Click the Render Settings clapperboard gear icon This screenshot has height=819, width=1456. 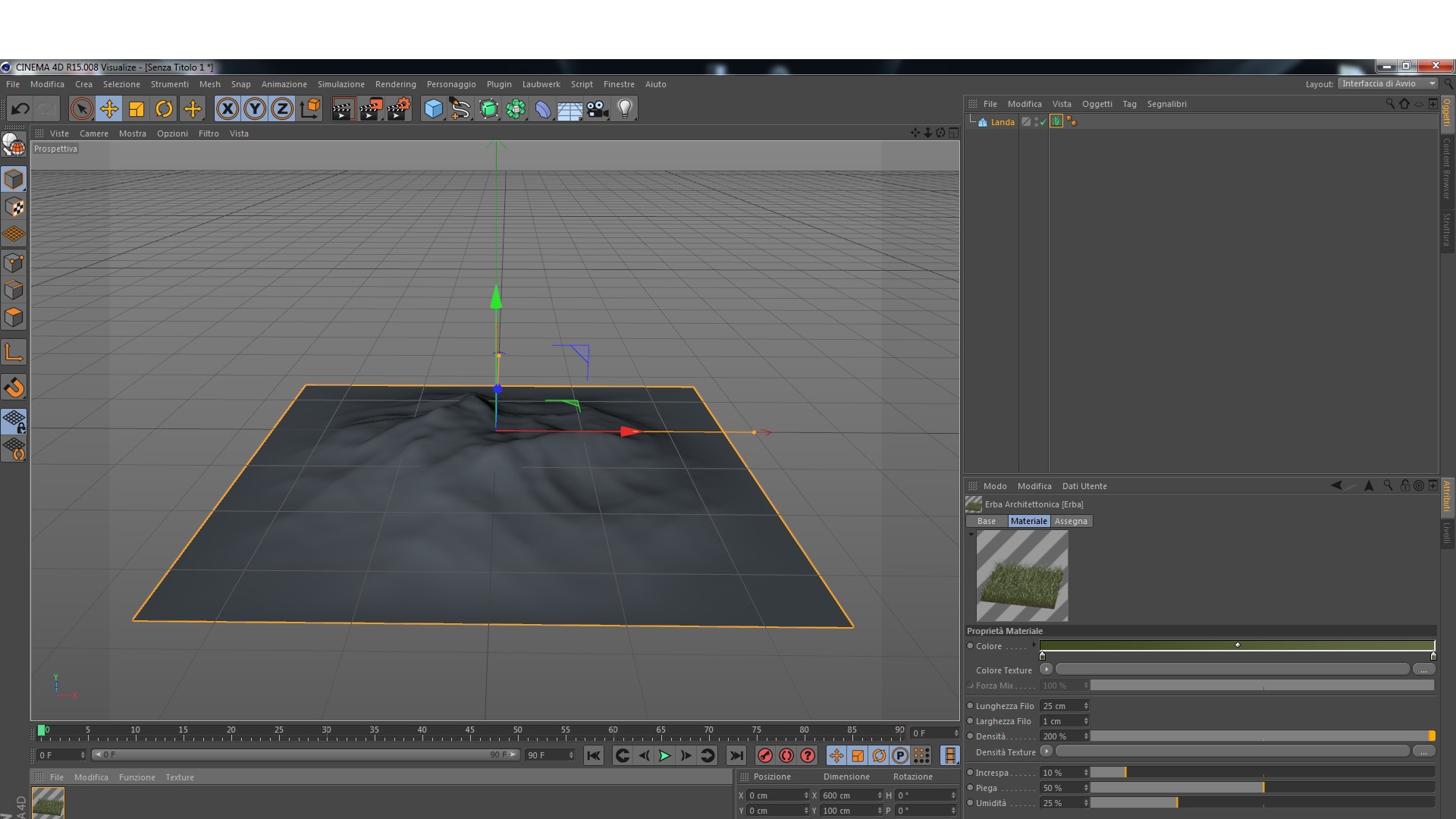[399, 109]
